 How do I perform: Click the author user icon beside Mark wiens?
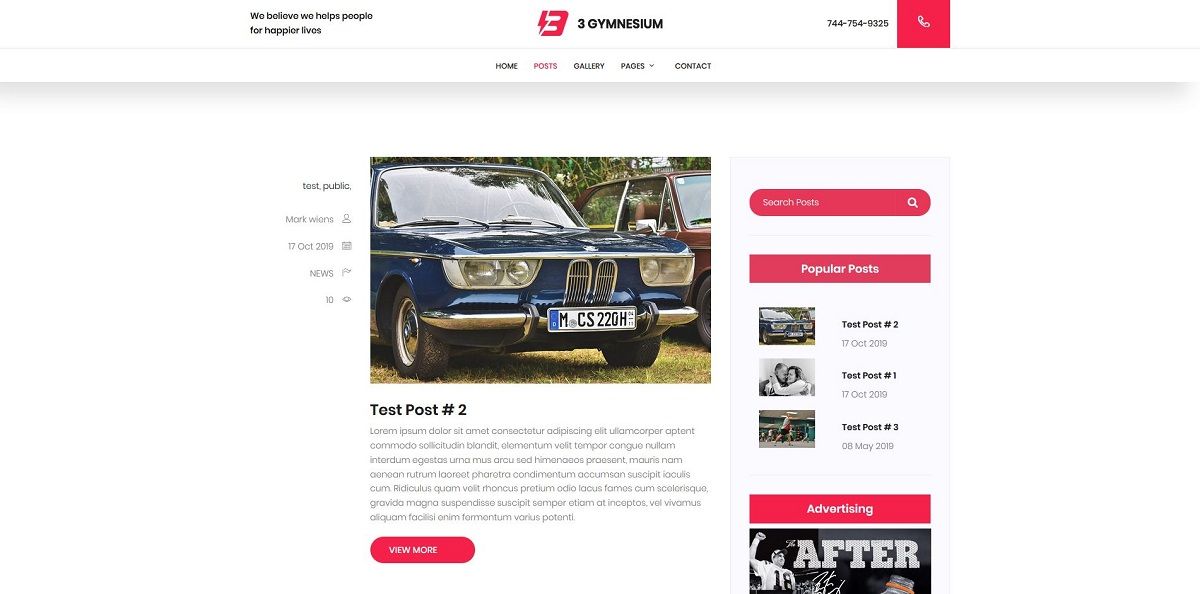click(x=347, y=219)
